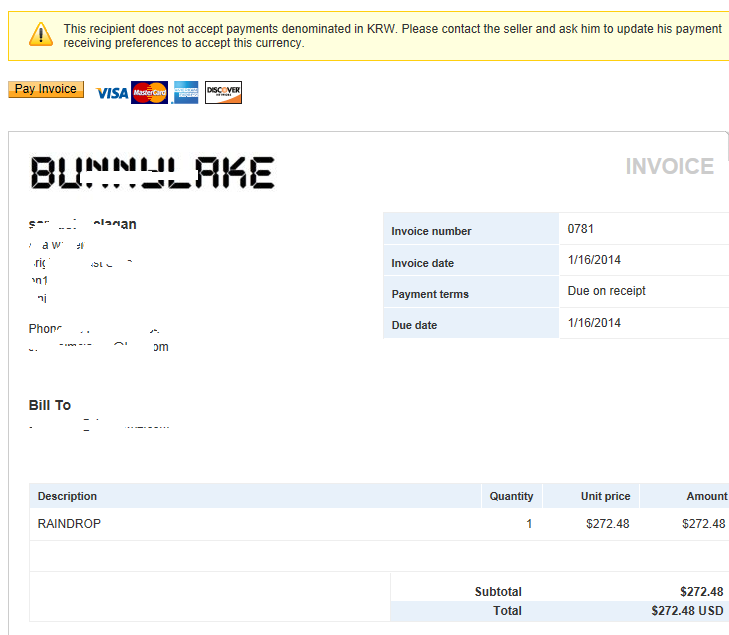Click the RAINDROP quantity value 1

[529, 524]
